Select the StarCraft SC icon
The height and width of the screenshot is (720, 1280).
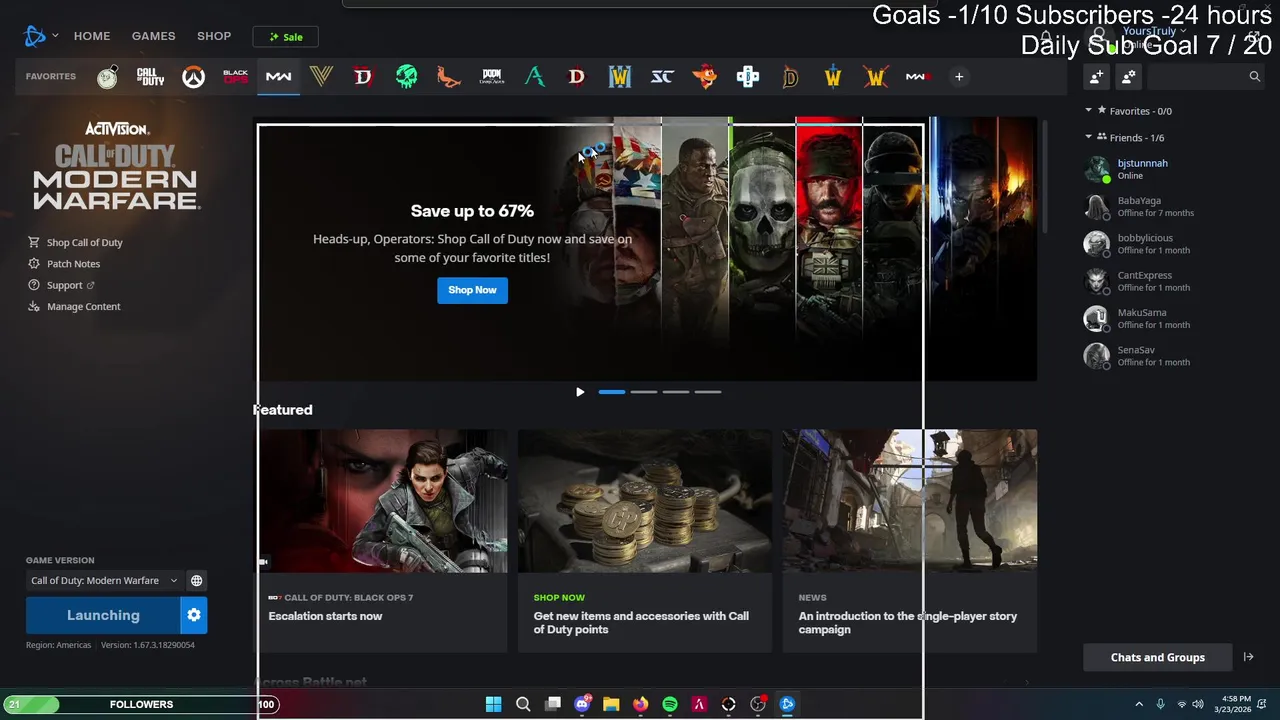pyautogui.click(x=662, y=77)
